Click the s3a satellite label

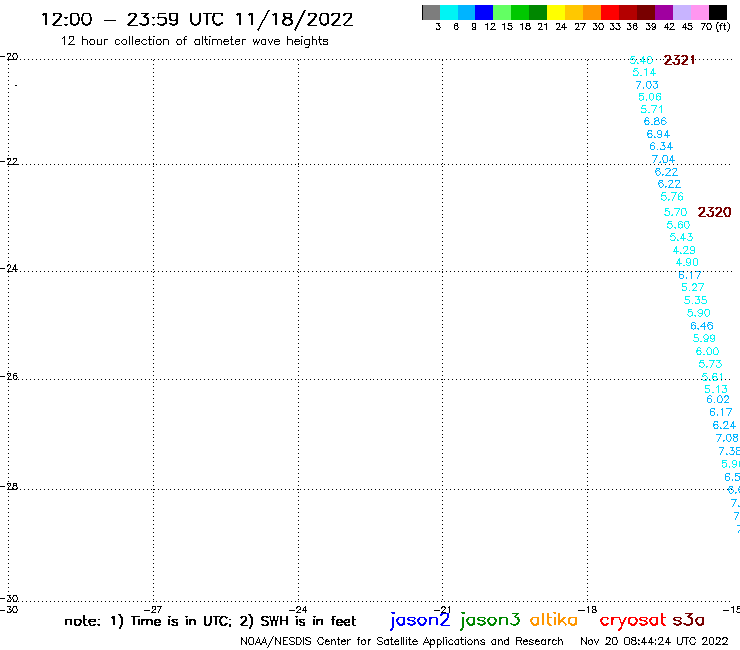click(x=688, y=620)
